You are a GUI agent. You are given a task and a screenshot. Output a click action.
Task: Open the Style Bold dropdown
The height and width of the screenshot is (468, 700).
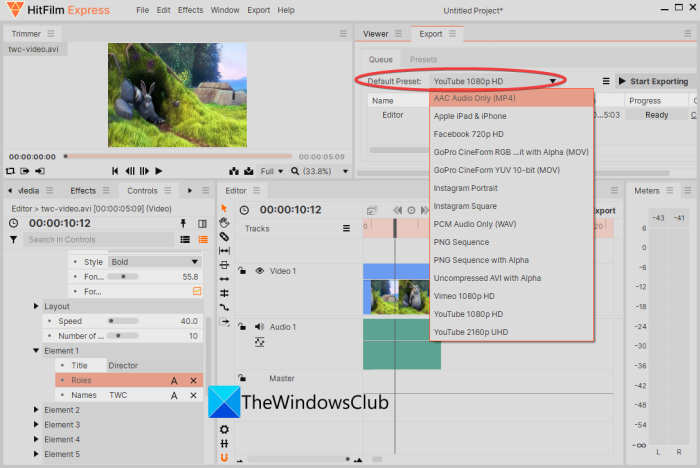154,262
